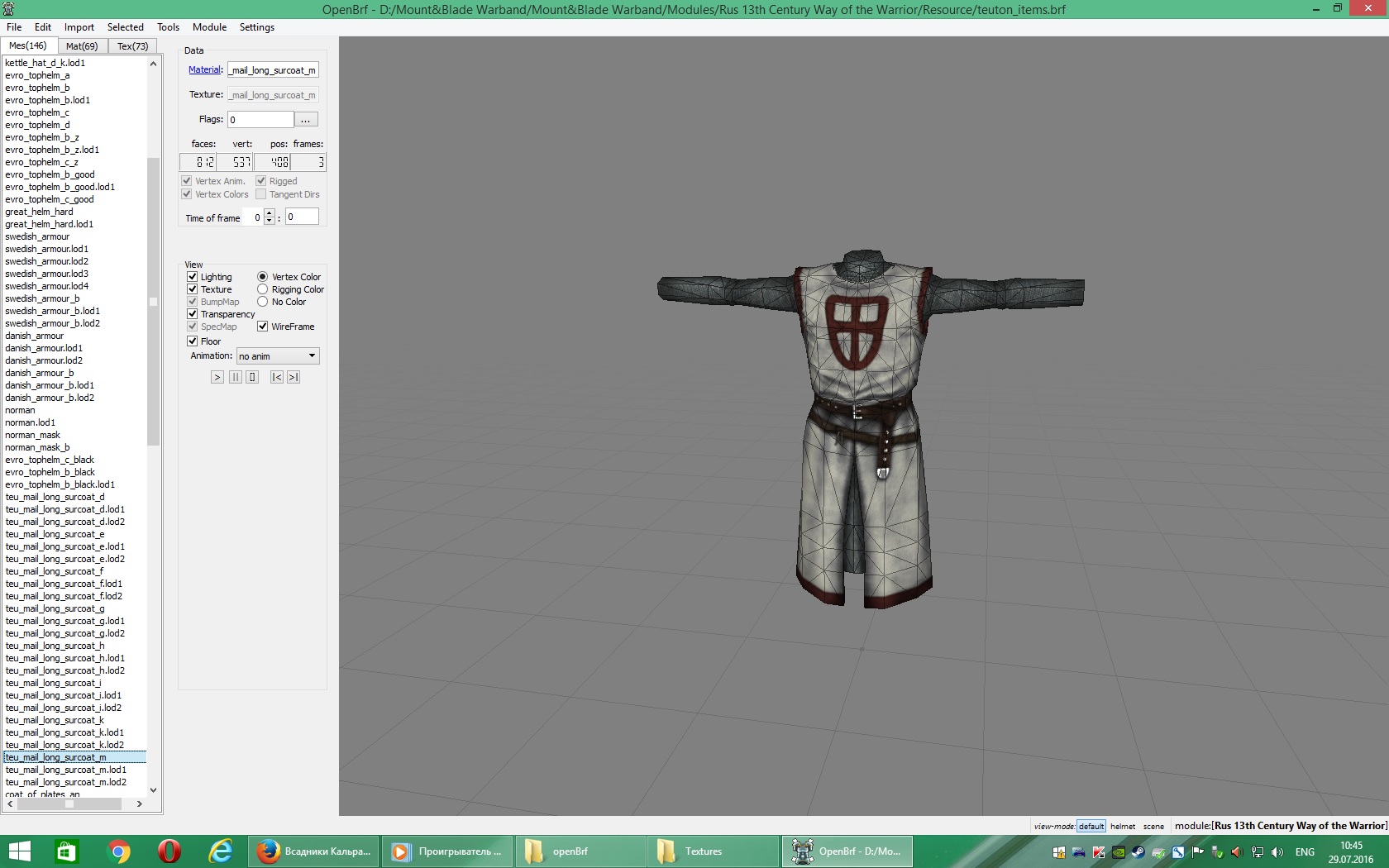
Task: Toggle the Transparency checkbox
Action: click(192, 314)
